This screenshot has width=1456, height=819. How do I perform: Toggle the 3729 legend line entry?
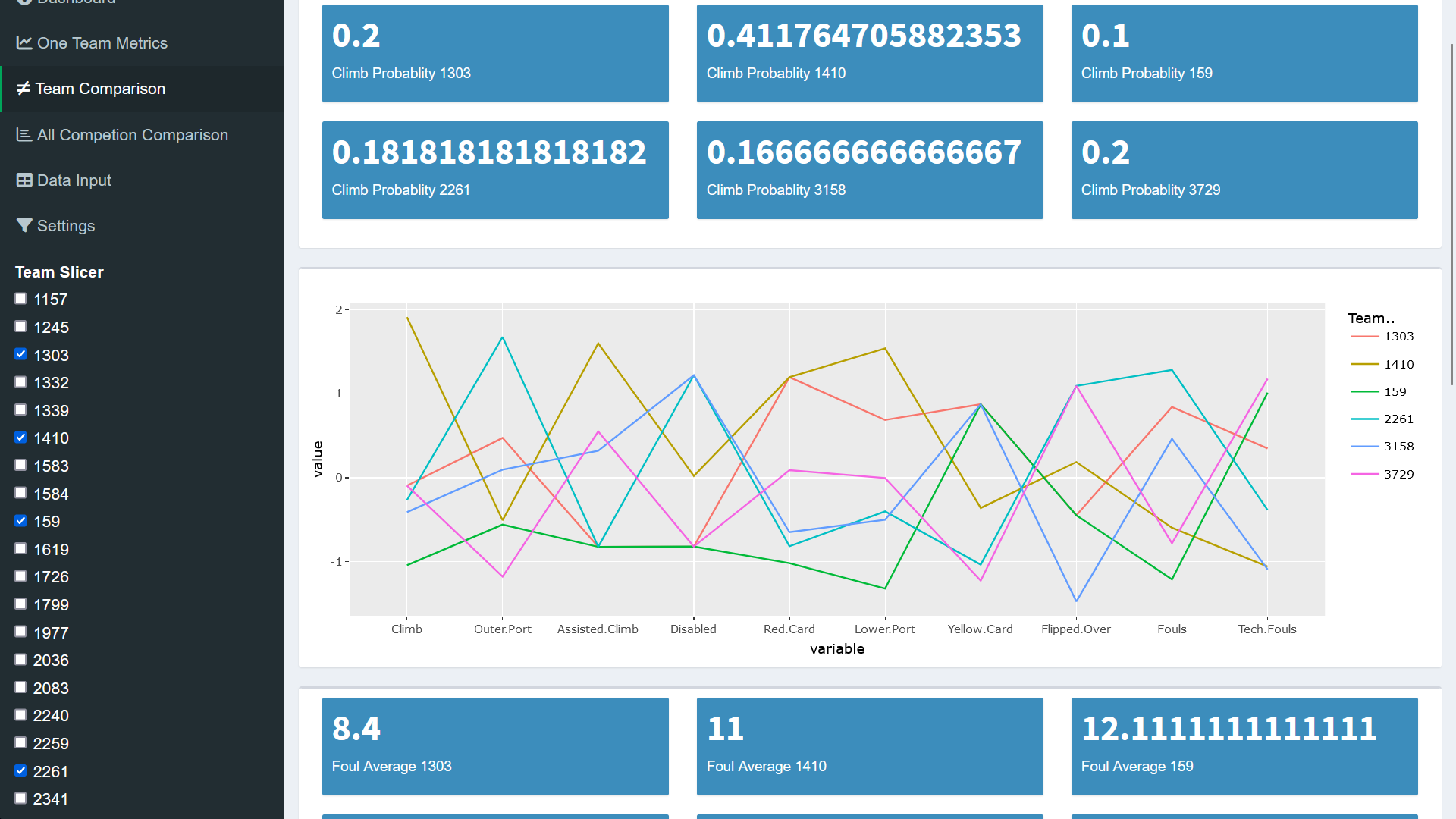[x=1398, y=475]
